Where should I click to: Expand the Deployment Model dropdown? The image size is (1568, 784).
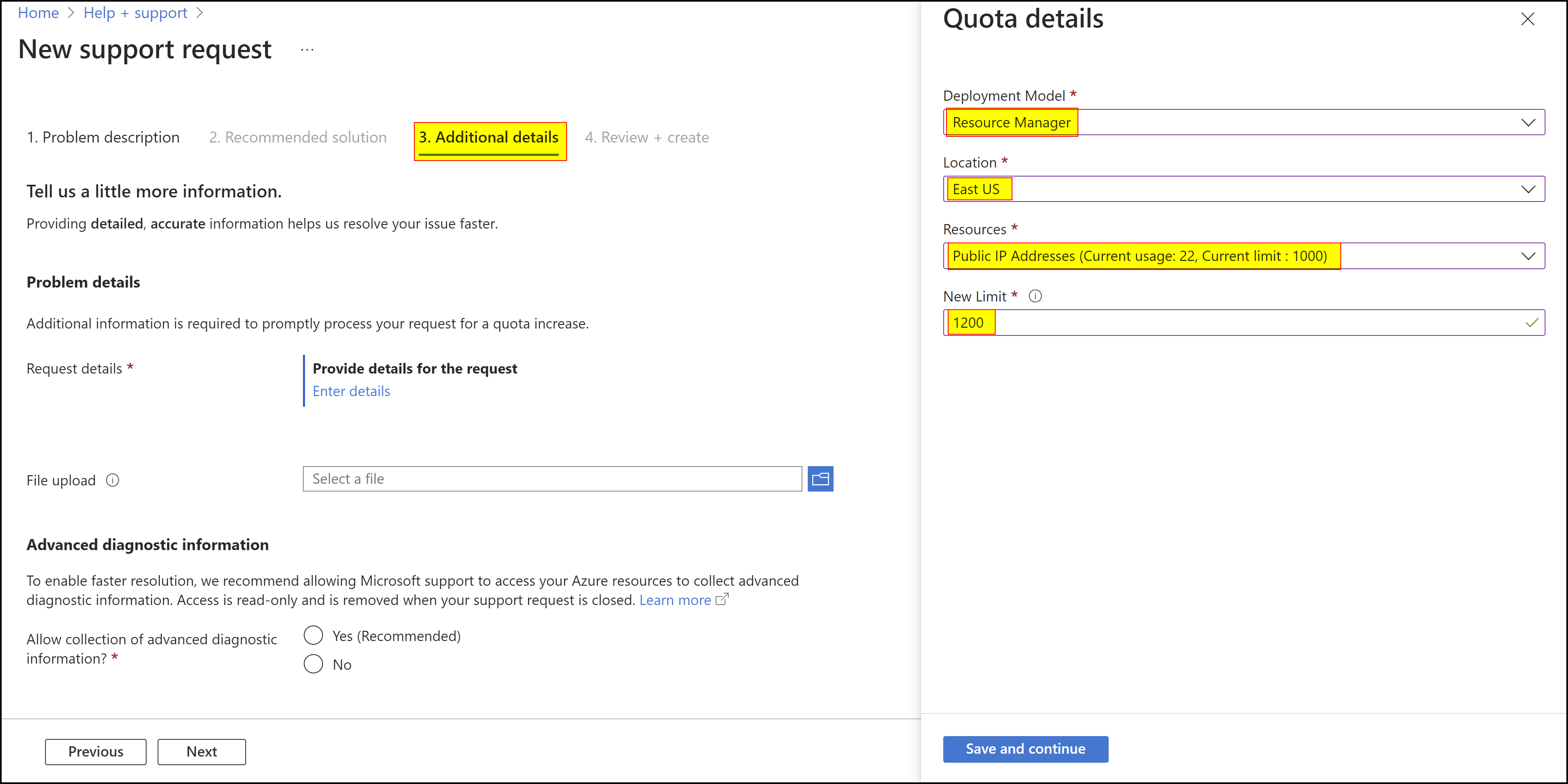pos(1528,122)
